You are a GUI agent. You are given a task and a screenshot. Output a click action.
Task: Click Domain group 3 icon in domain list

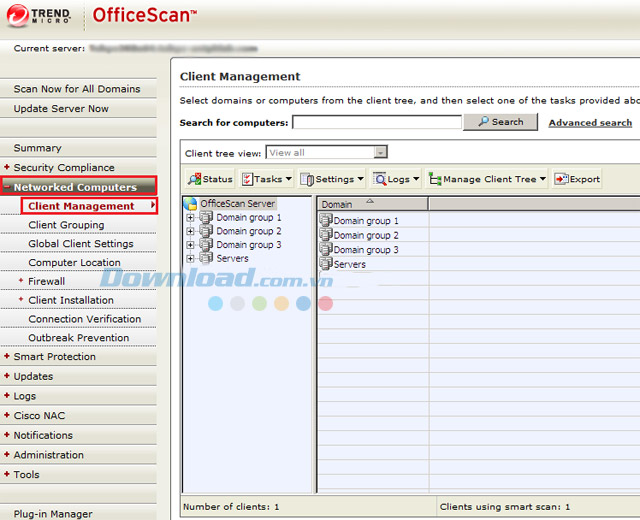coord(326,249)
